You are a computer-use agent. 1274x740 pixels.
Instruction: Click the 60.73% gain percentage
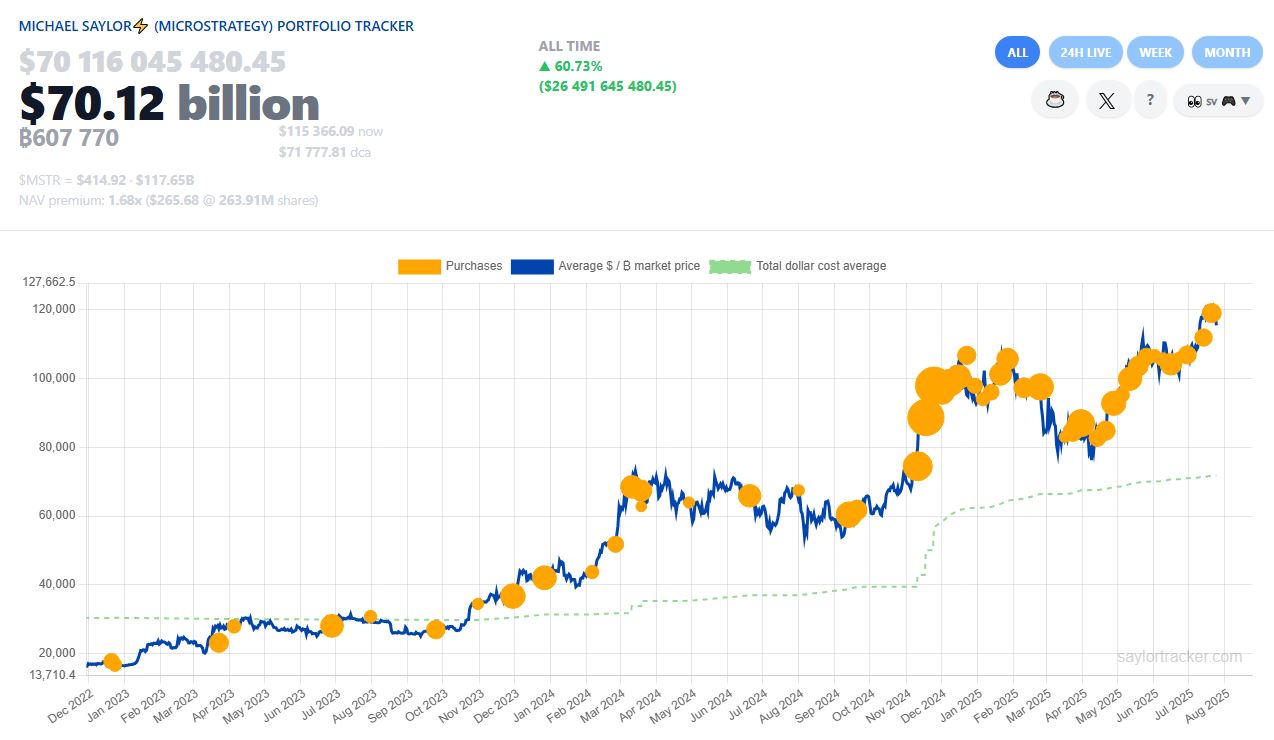[x=570, y=66]
